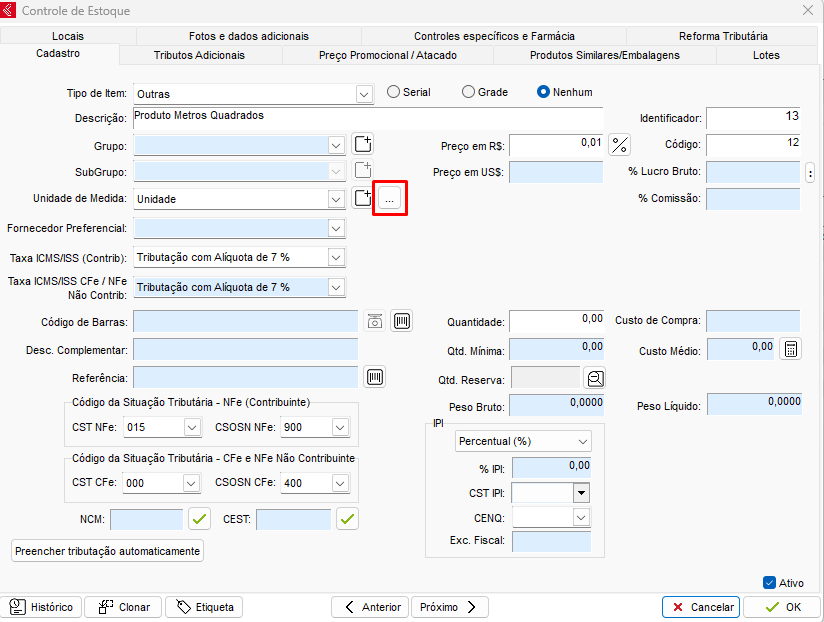Open the CST IPI dropdown

(581, 493)
